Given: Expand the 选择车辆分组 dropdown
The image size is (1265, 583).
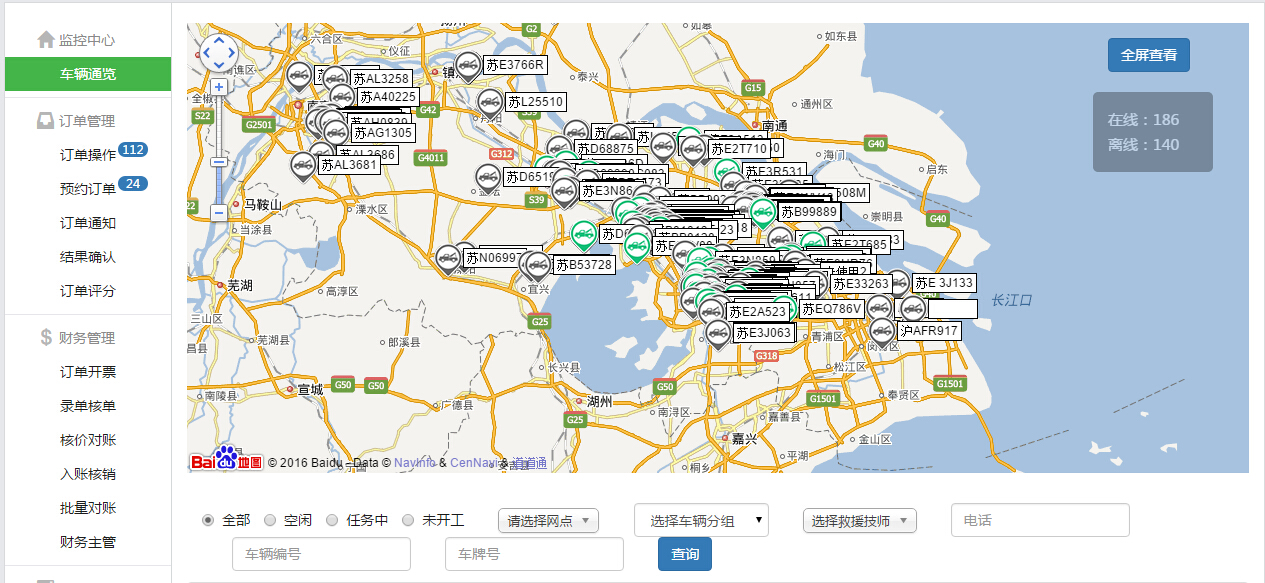Looking at the screenshot, I should coord(701,520).
